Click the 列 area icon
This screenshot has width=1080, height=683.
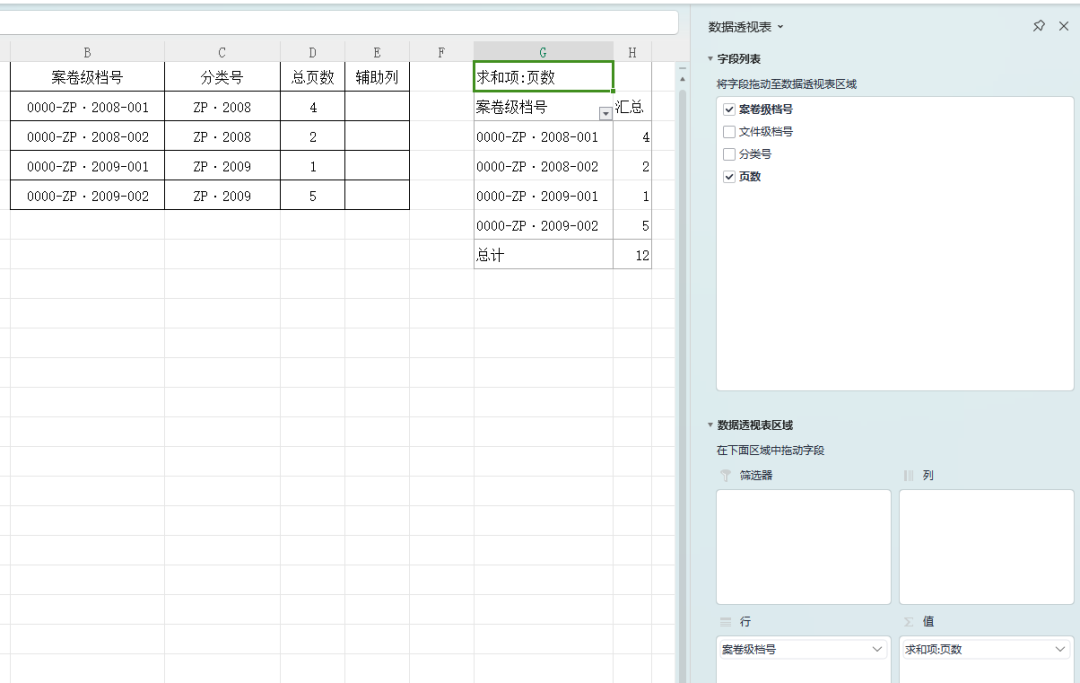[x=908, y=475]
